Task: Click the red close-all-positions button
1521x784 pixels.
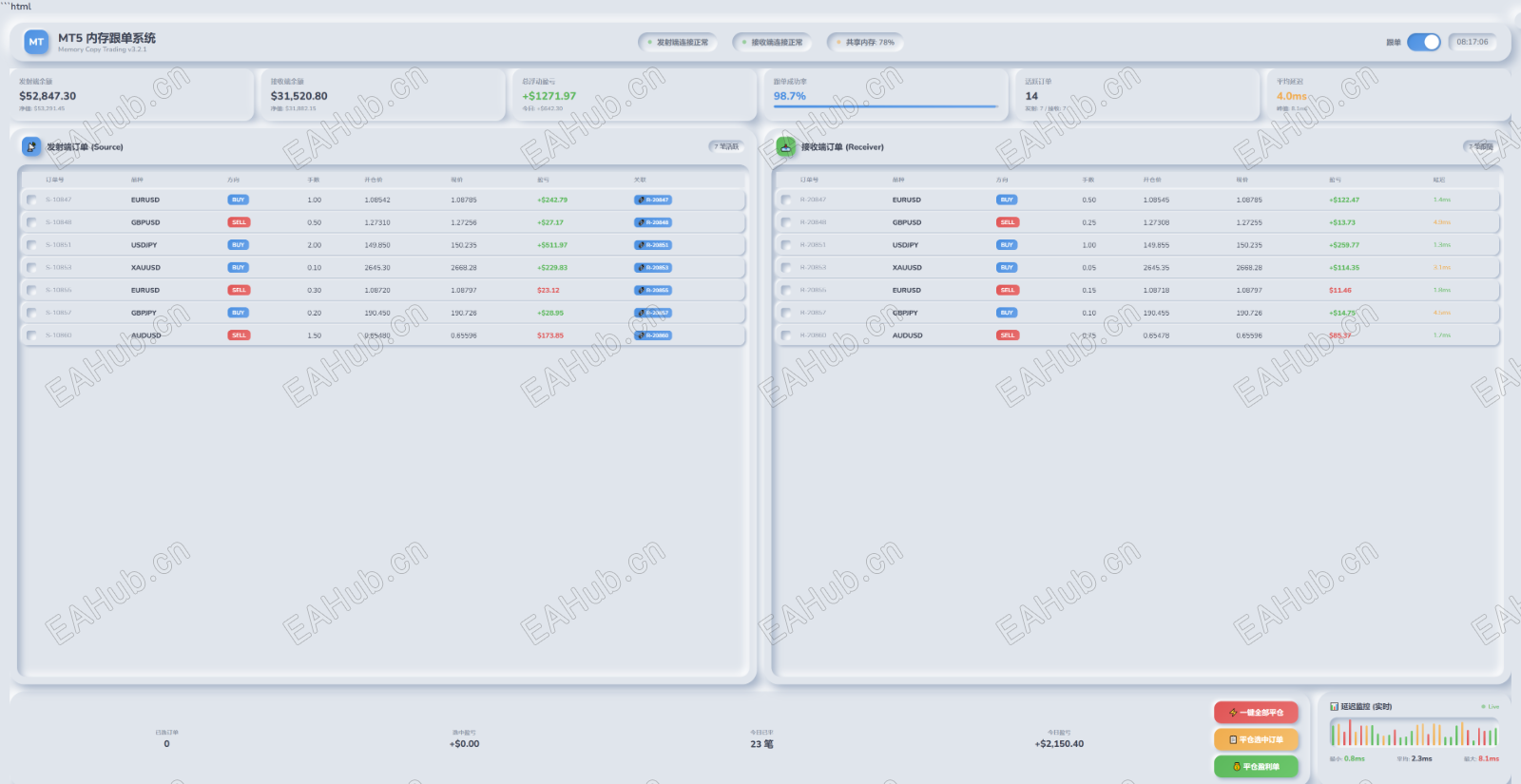Action: click(1256, 712)
